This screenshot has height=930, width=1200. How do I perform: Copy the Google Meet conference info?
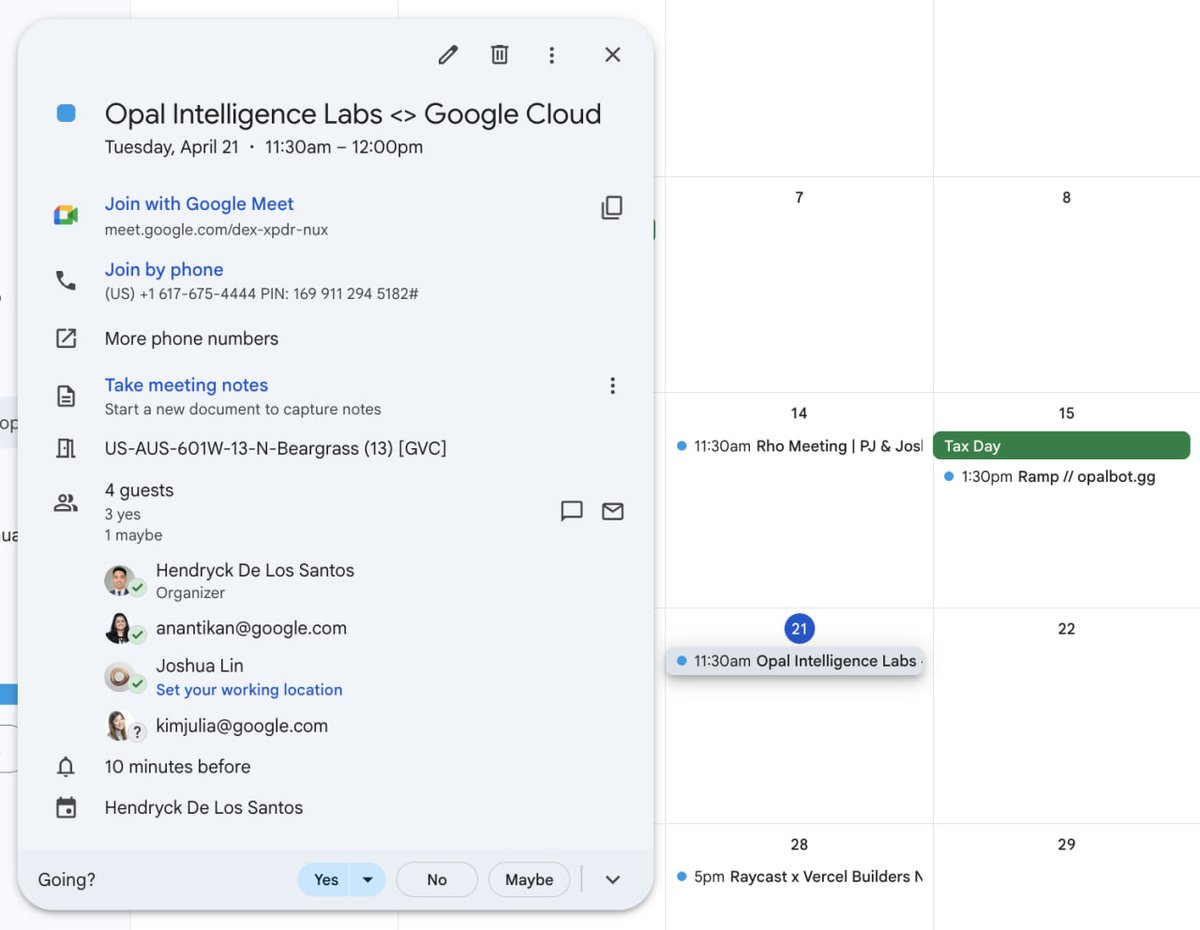click(612, 208)
